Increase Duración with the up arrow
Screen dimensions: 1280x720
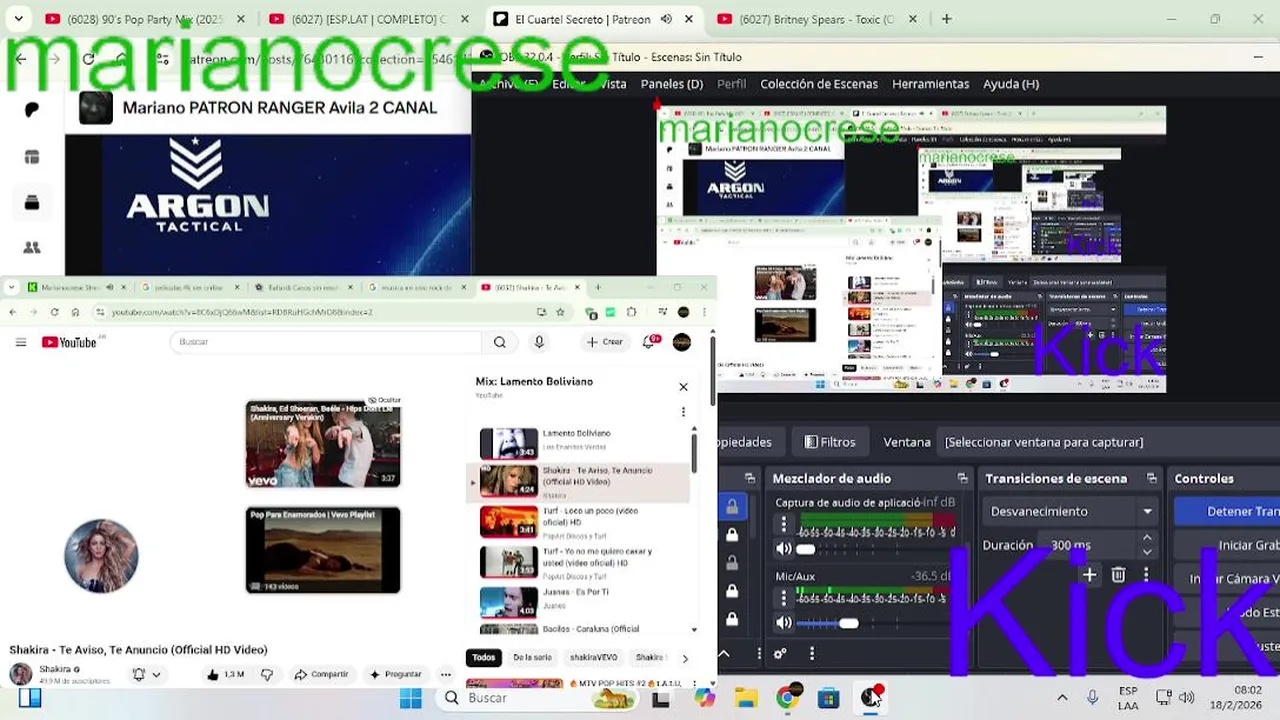[1147, 539]
